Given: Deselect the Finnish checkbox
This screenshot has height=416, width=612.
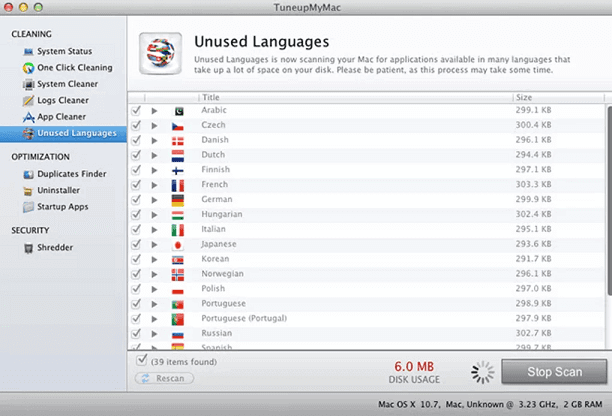Looking at the screenshot, I should click(x=136, y=170).
